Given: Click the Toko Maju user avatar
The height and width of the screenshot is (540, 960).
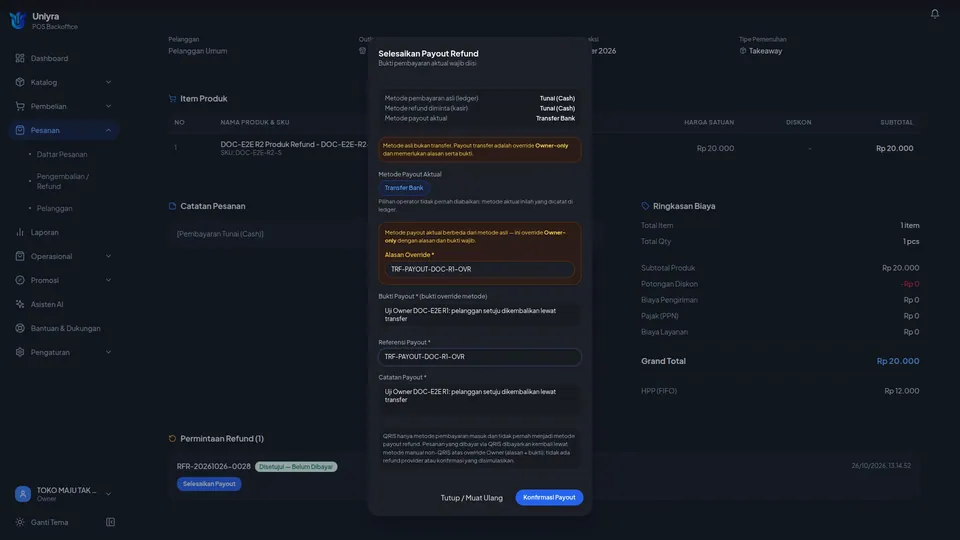Looking at the screenshot, I should click(x=23, y=493).
